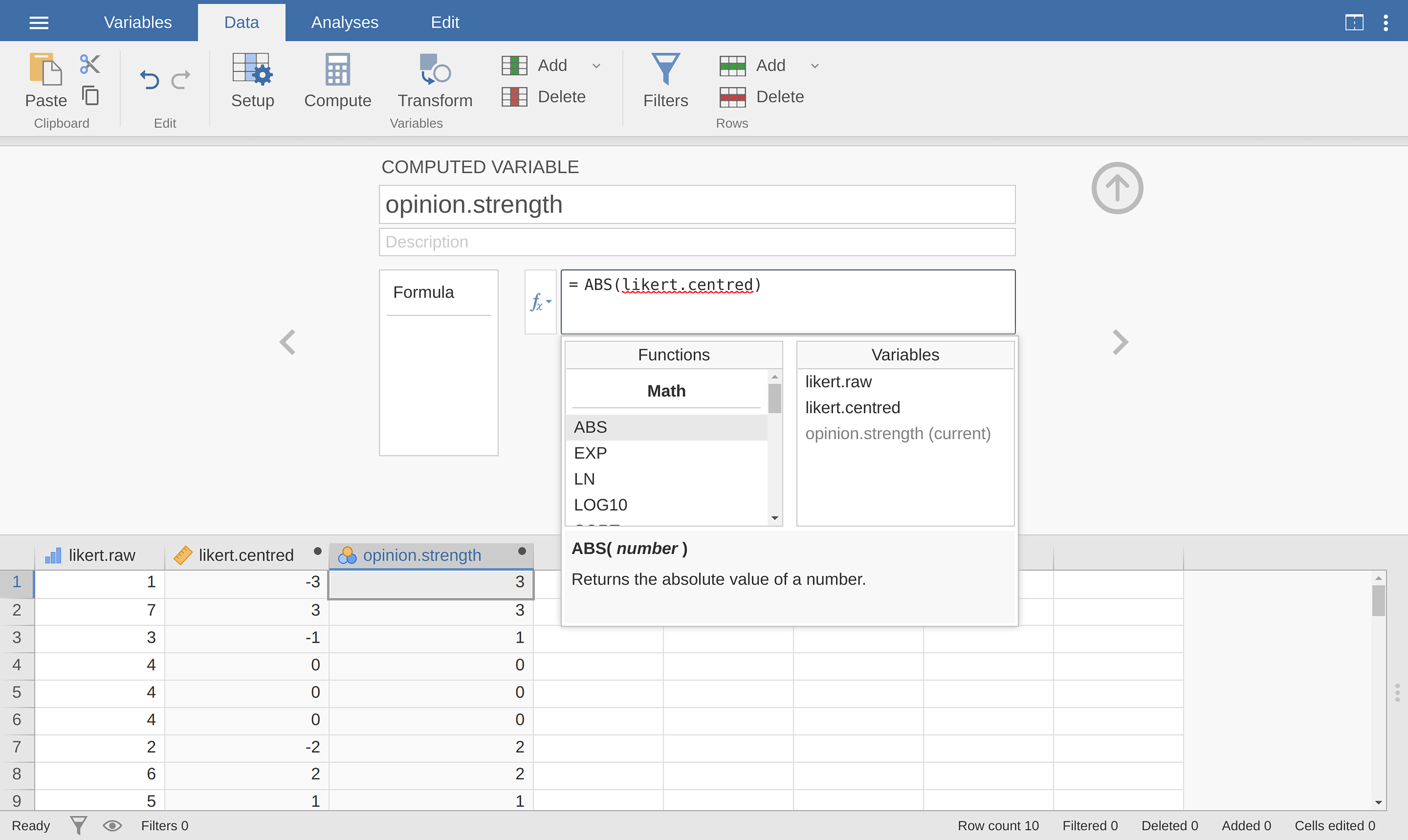
Task: Toggle the results panel split view icon
Action: pos(1354,23)
